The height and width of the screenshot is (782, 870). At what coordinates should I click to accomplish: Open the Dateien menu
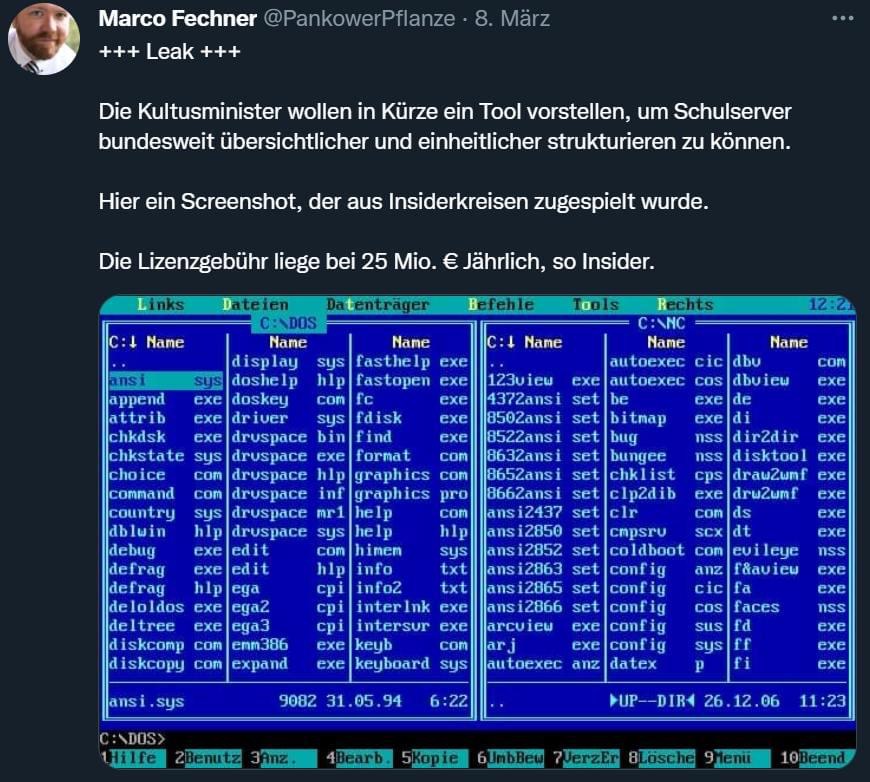point(255,305)
